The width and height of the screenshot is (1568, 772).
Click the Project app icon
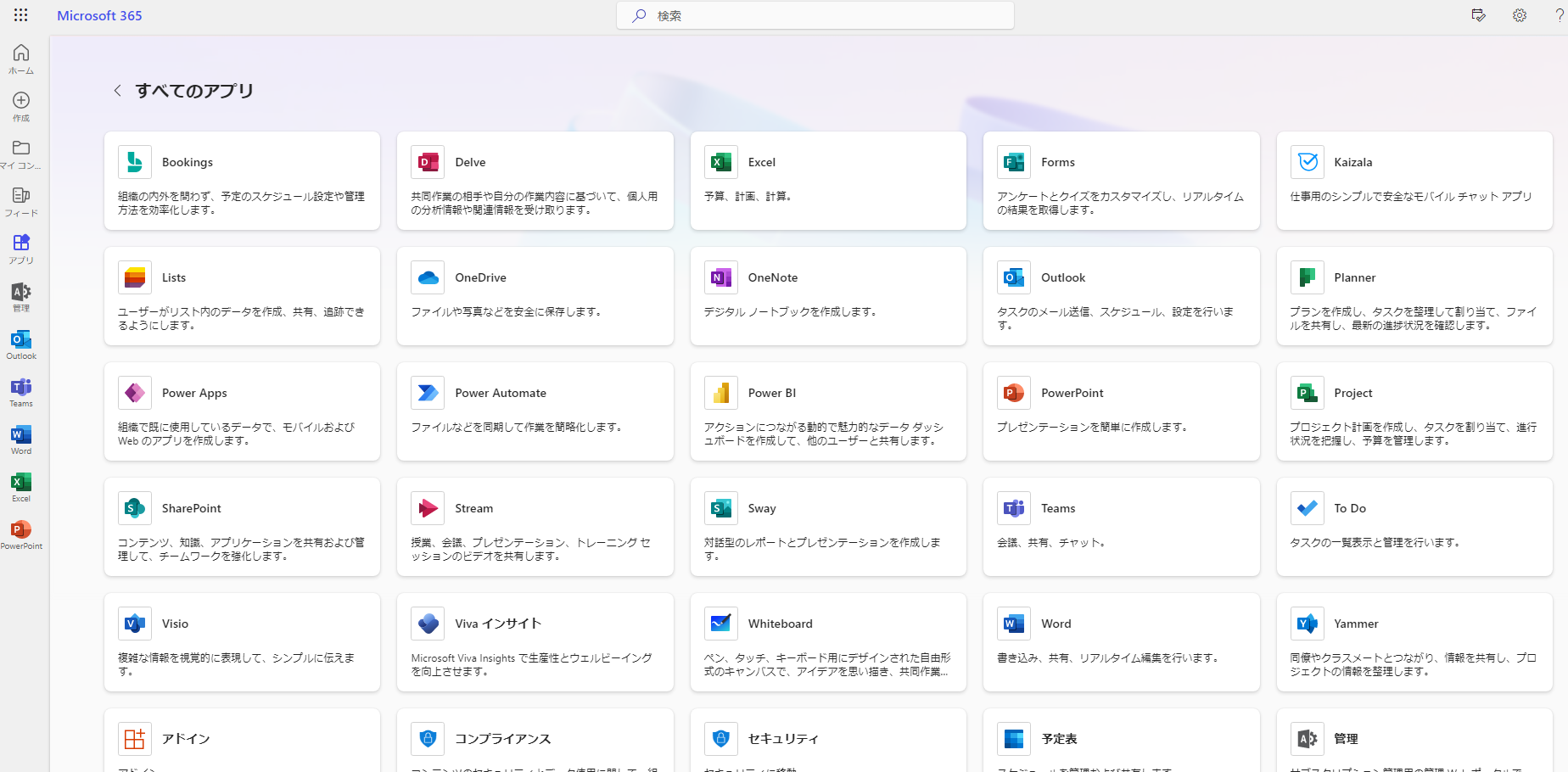coord(1308,393)
